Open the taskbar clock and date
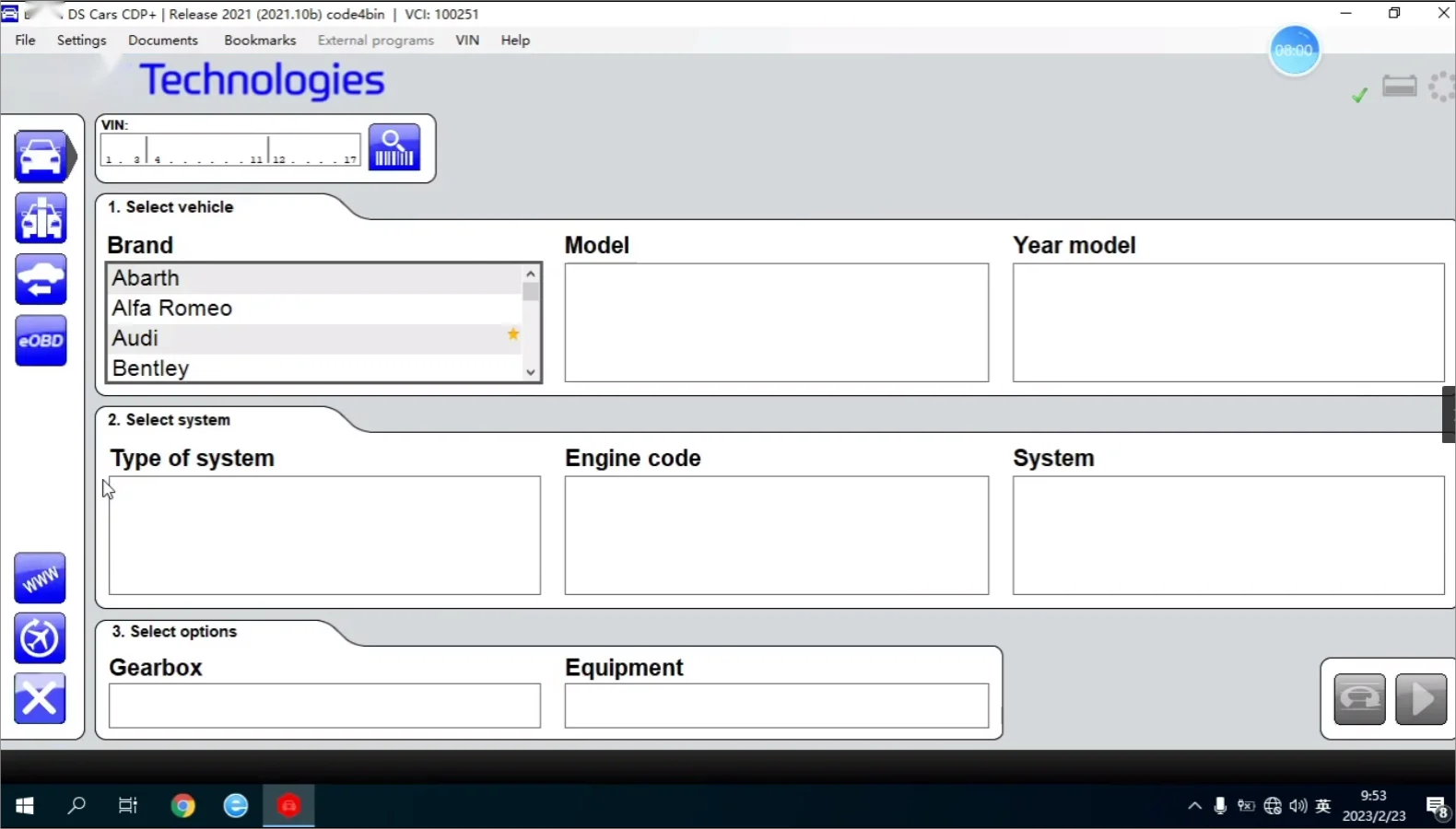Viewport: 1456px width, 829px height. pos(1374,806)
